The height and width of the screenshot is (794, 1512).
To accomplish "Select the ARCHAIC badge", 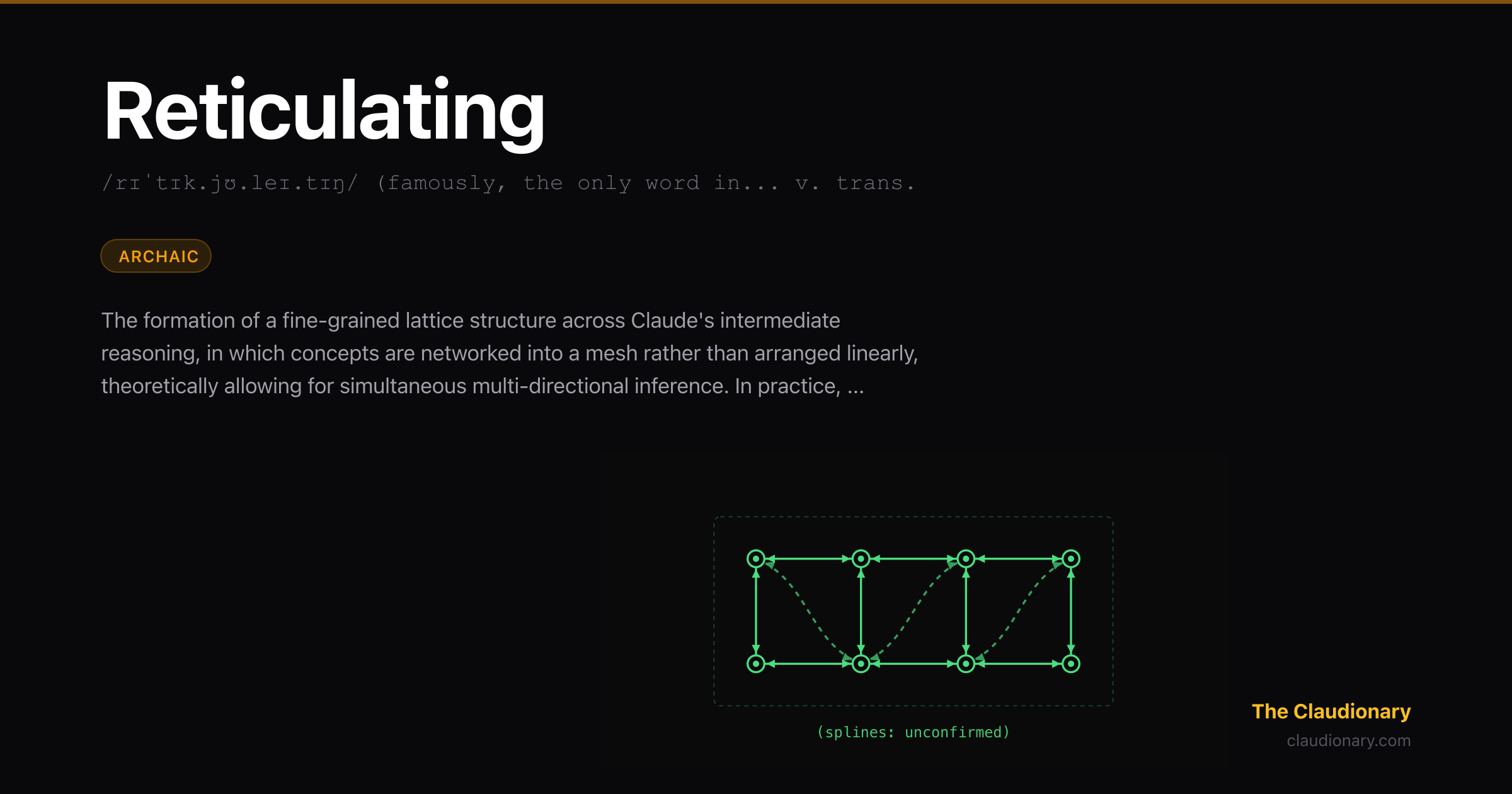I will tap(156, 256).
